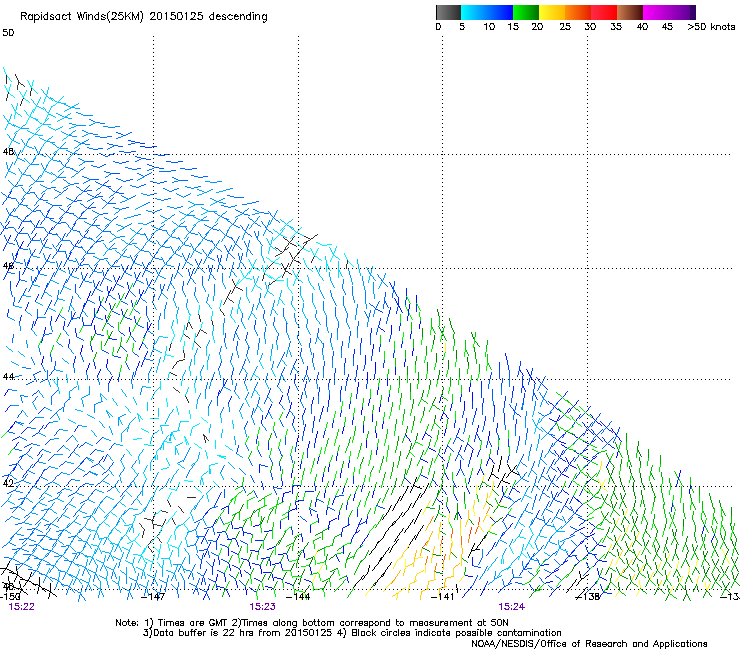The image size is (740, 650).
Task: Click the latitude label 48
Action: 8,152
